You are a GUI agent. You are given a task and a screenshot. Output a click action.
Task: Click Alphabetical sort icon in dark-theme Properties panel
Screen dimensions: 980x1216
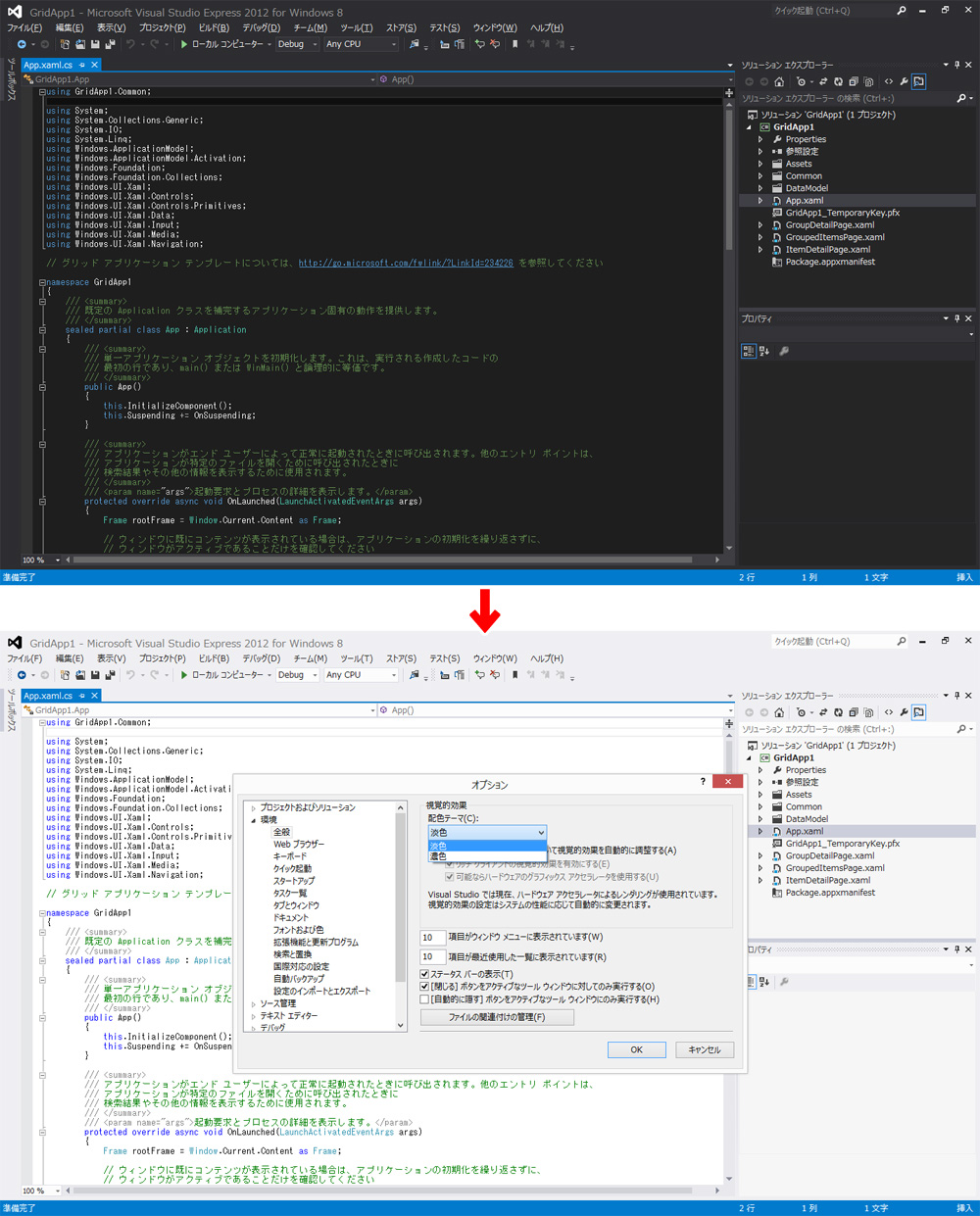(764, 351)
